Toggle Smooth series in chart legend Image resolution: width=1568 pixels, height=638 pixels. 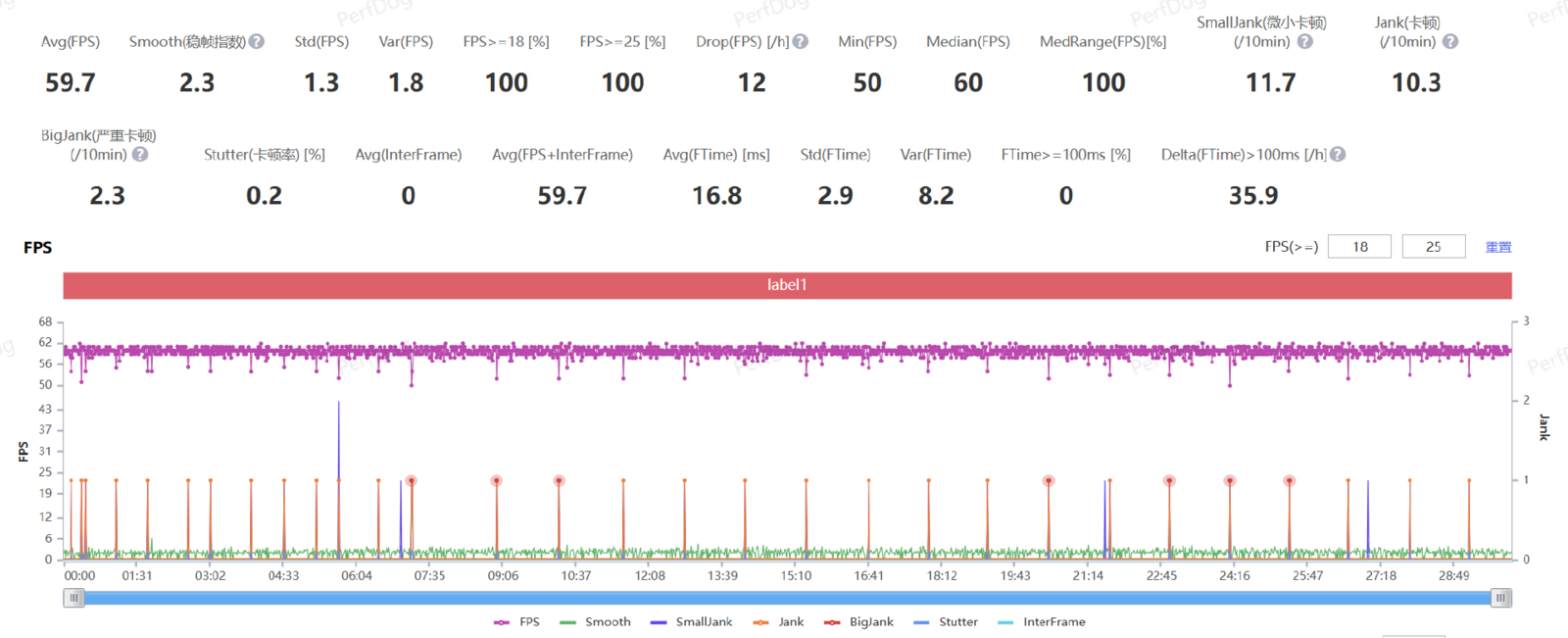click(x=595, y=622)
